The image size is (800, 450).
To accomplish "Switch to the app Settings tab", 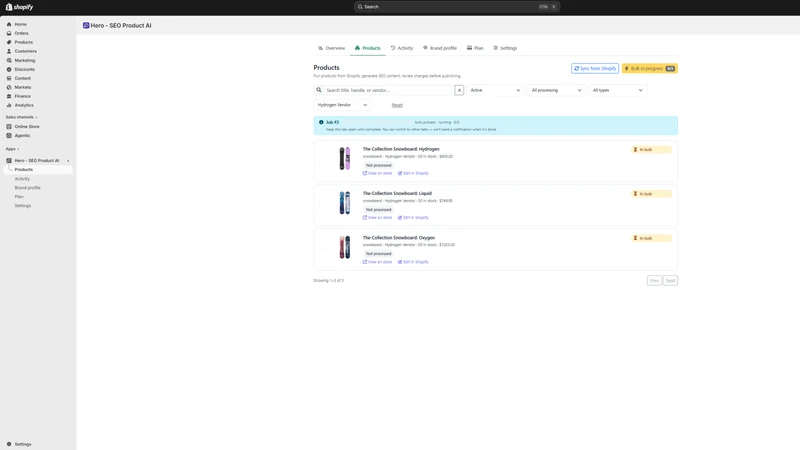I will pos(505,48).
